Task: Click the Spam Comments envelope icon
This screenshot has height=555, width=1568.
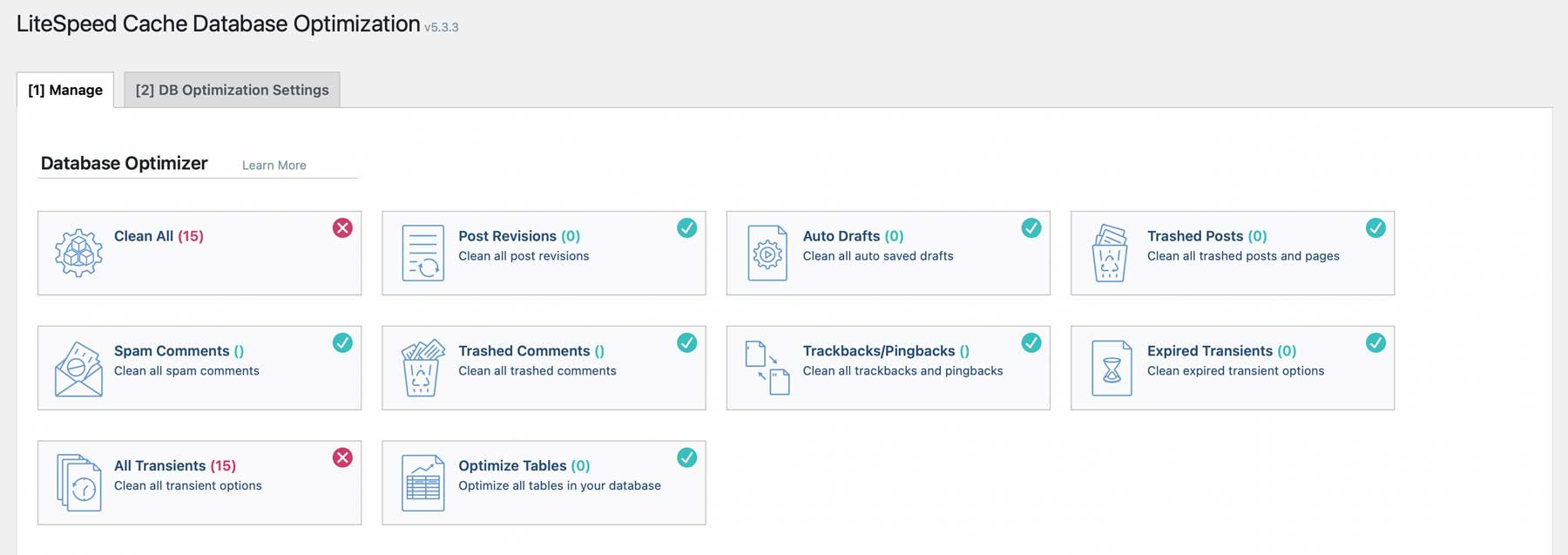Action: (78, 369)
